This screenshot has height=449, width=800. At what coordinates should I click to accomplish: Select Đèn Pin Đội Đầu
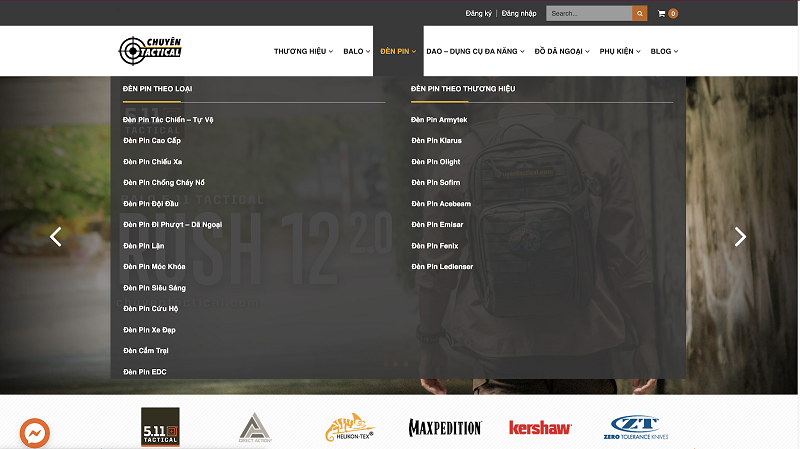point(151,204)
